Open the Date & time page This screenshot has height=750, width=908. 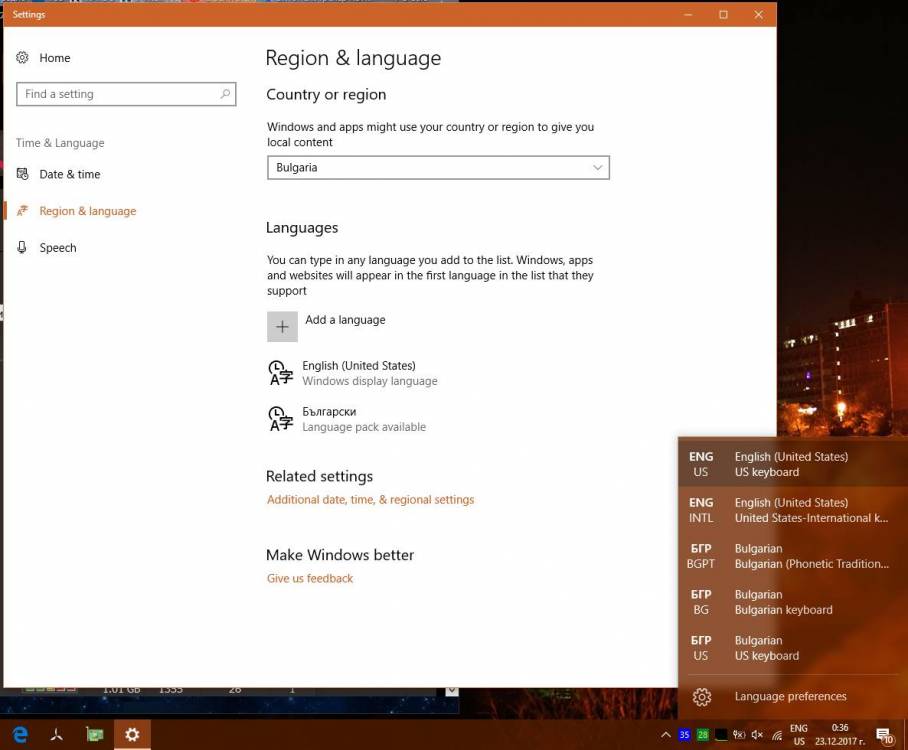69,174
